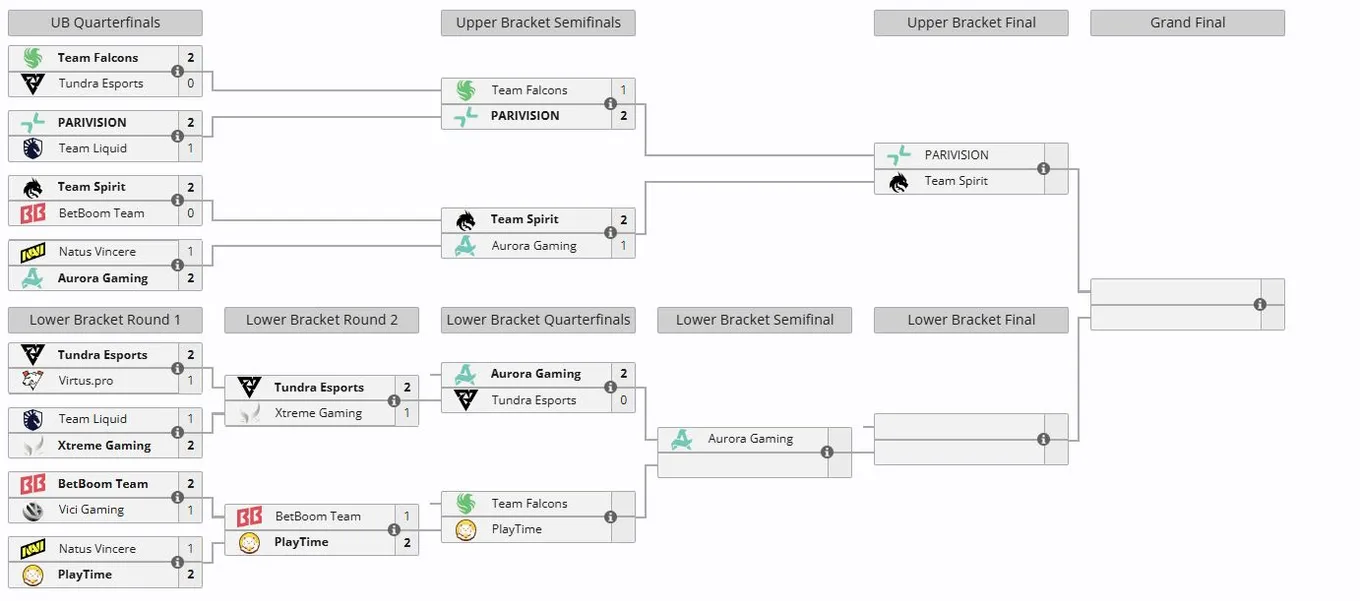This screenshot has height=601, width=1360.
Task: Open info icon for Falcons vs PlayTime quarterfinal
Action: pyautogui.click(x=610, y=517)
